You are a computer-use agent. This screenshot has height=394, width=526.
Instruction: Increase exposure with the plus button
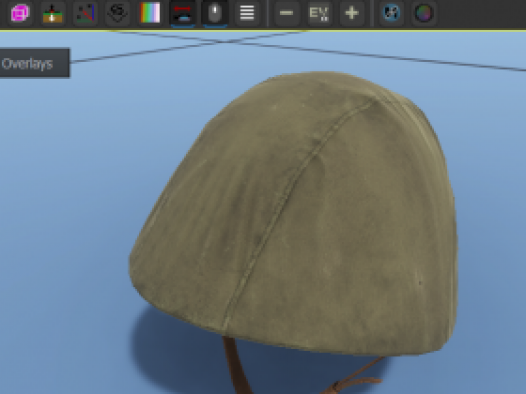point(352,13)
